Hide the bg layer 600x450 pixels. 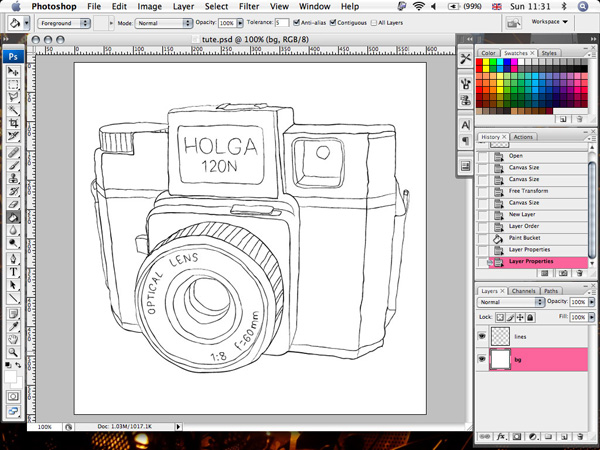click(482, 359)
